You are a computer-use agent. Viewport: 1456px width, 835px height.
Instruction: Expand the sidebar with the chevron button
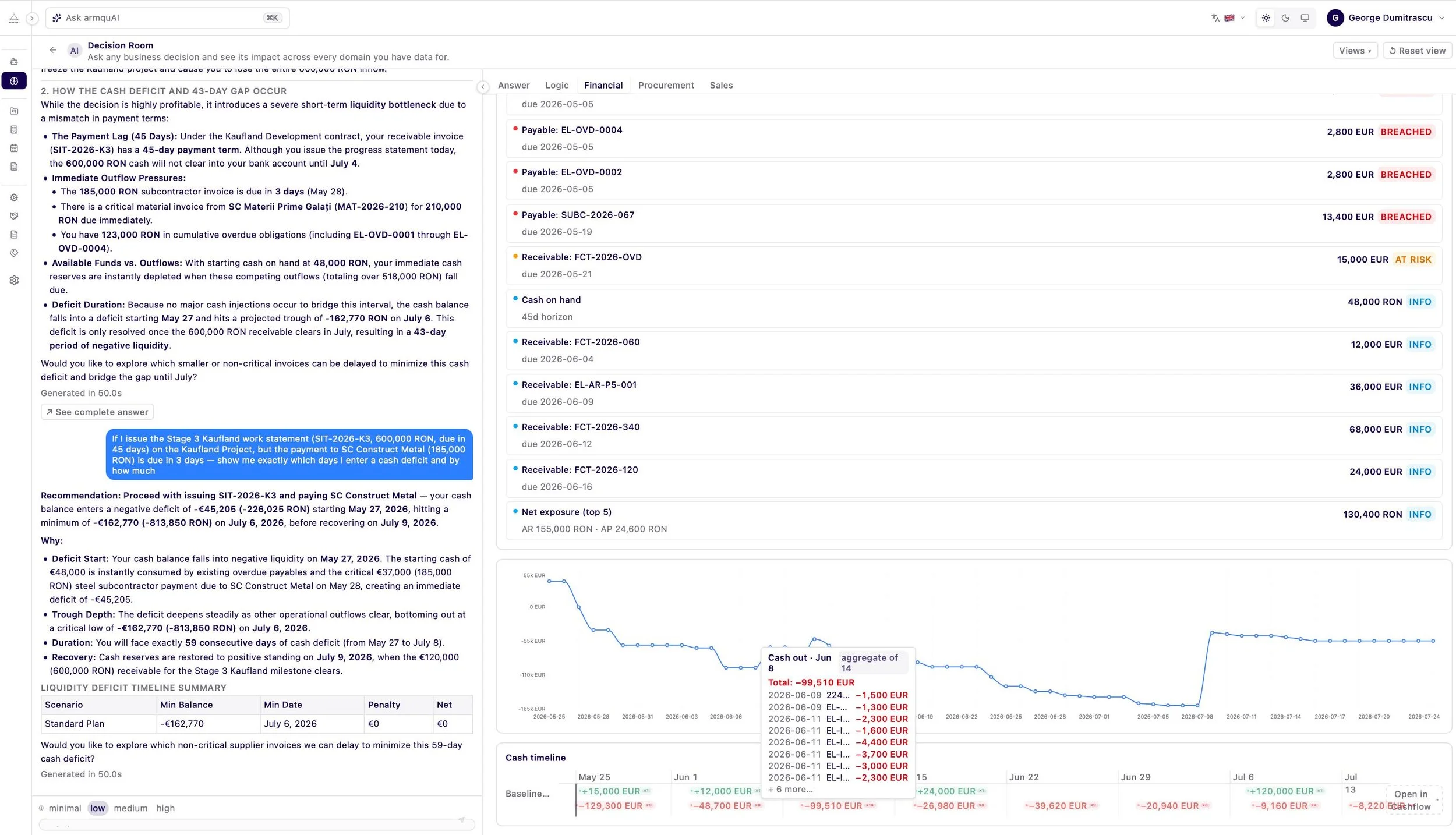(x=32, y=18)
